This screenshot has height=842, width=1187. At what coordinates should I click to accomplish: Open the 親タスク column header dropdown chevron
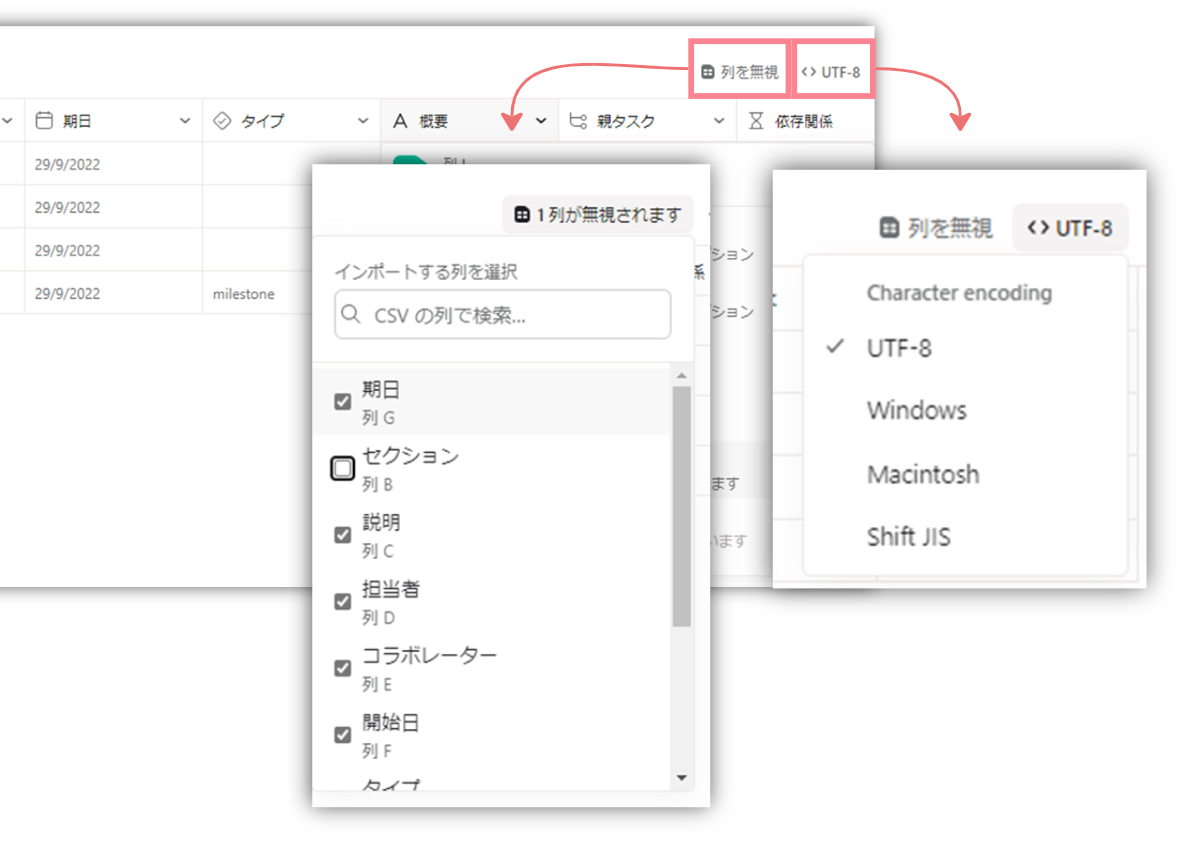pyautogui.click(x=719, y=121)
